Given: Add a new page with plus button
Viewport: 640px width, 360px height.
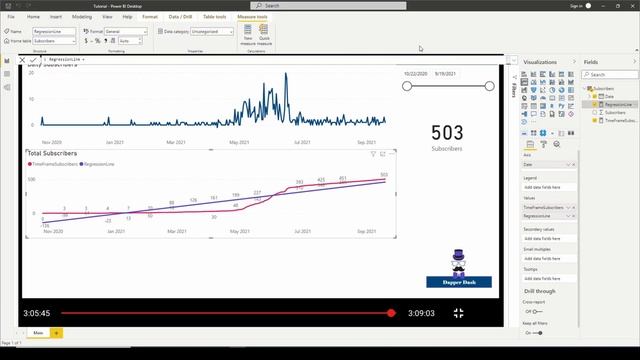Looking at the screenshot, I should tap(56, 333).
